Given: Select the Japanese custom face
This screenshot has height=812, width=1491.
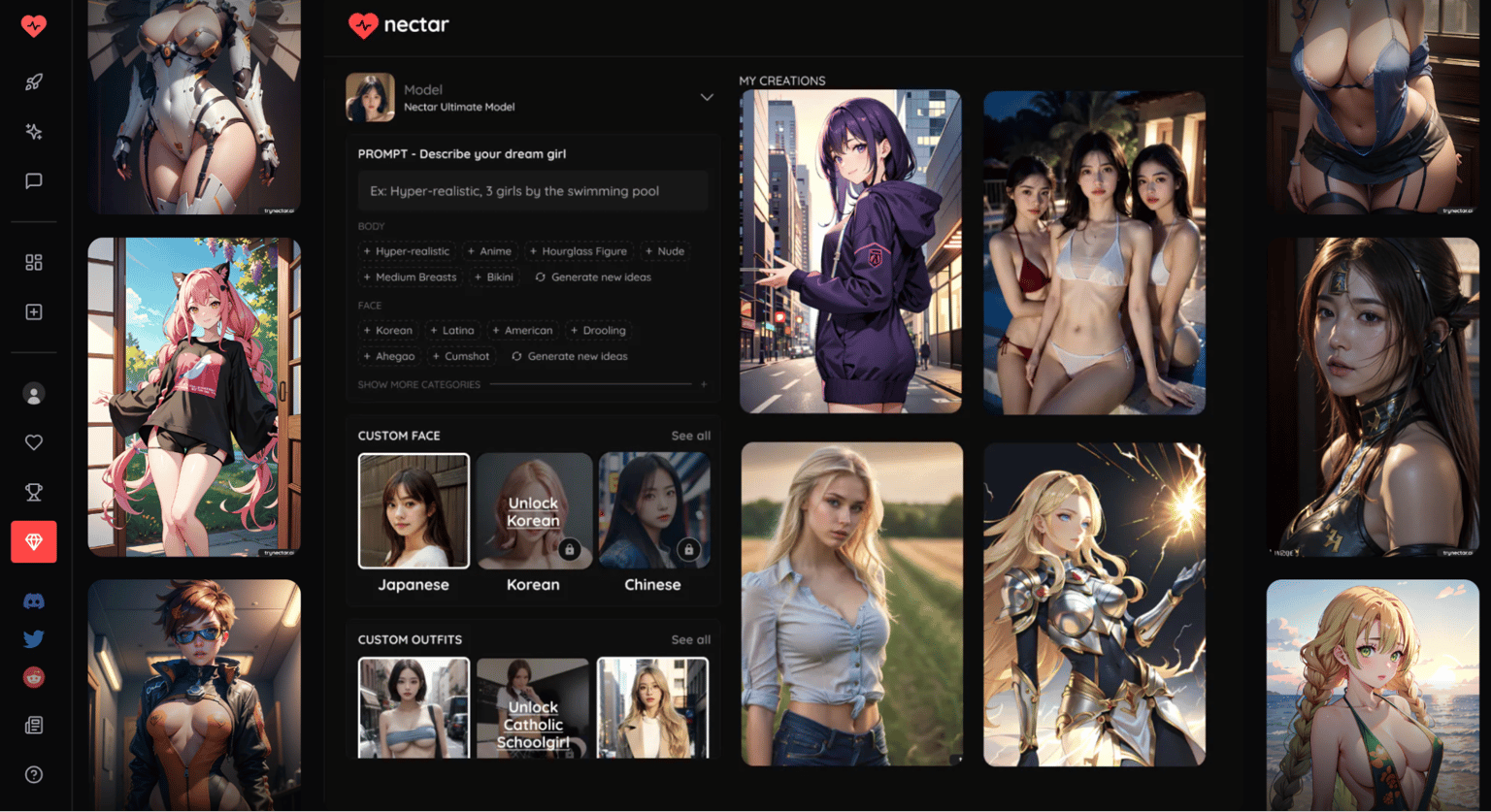Looking at the screenshot, I should point(414,510).
